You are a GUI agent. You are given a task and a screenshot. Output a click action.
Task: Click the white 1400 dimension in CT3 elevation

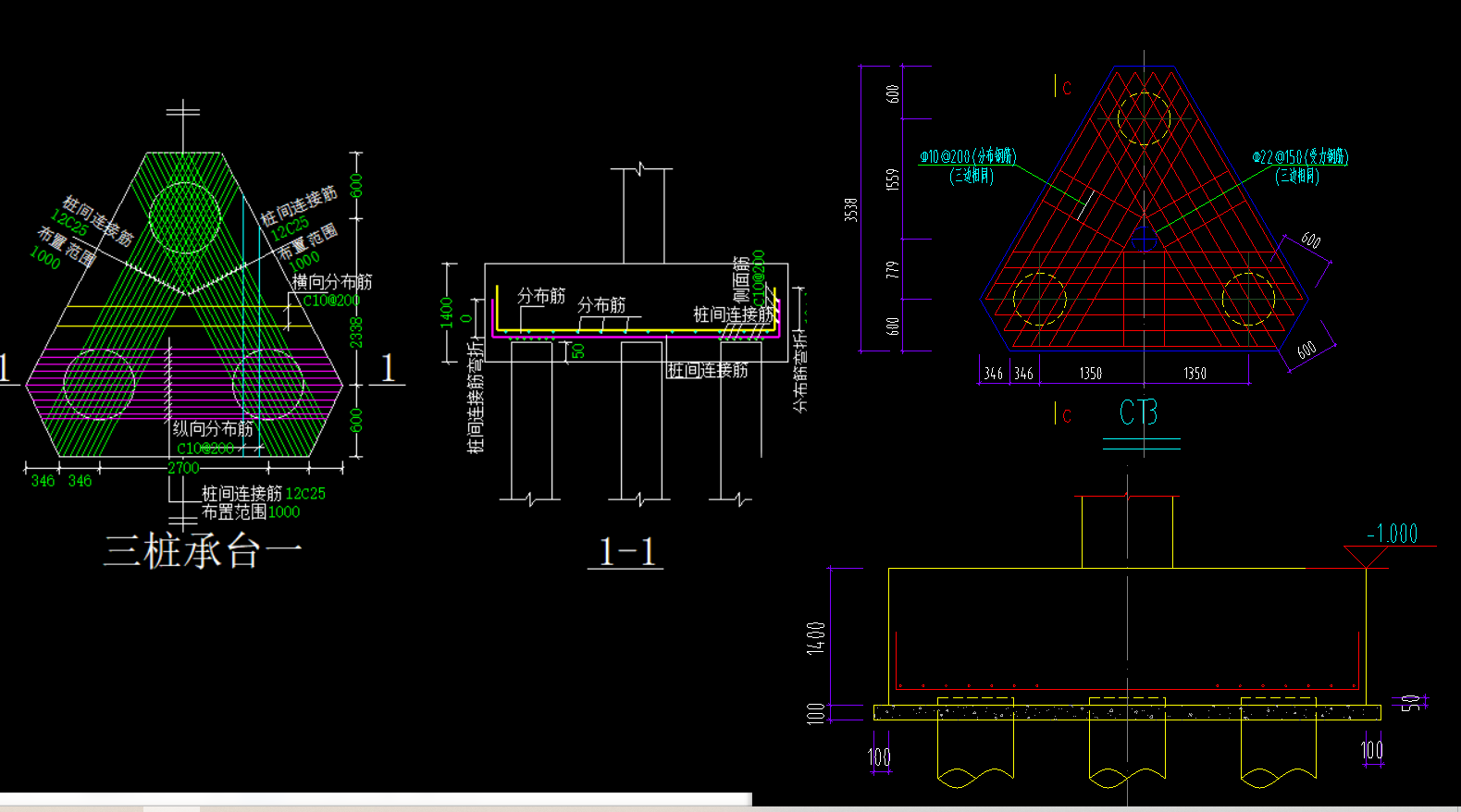tap(815, 638)
